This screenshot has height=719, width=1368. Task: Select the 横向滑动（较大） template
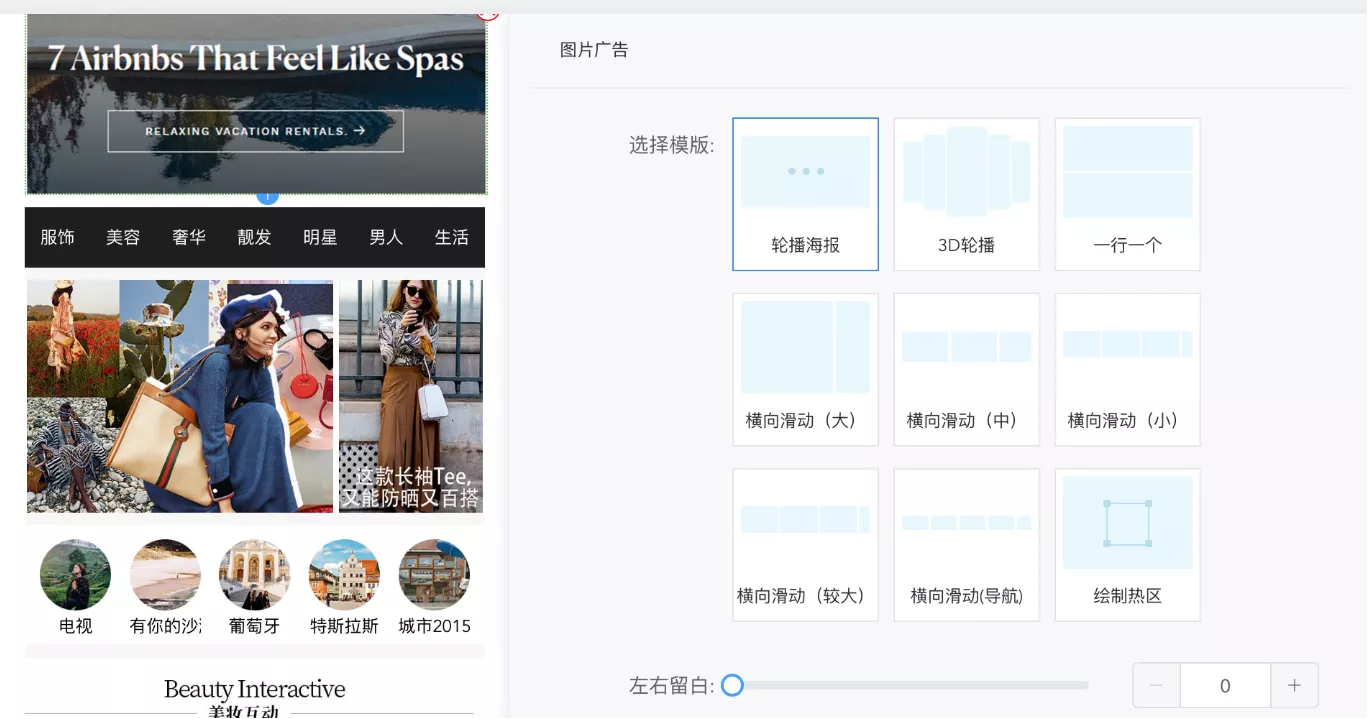(x=805, y=545)
